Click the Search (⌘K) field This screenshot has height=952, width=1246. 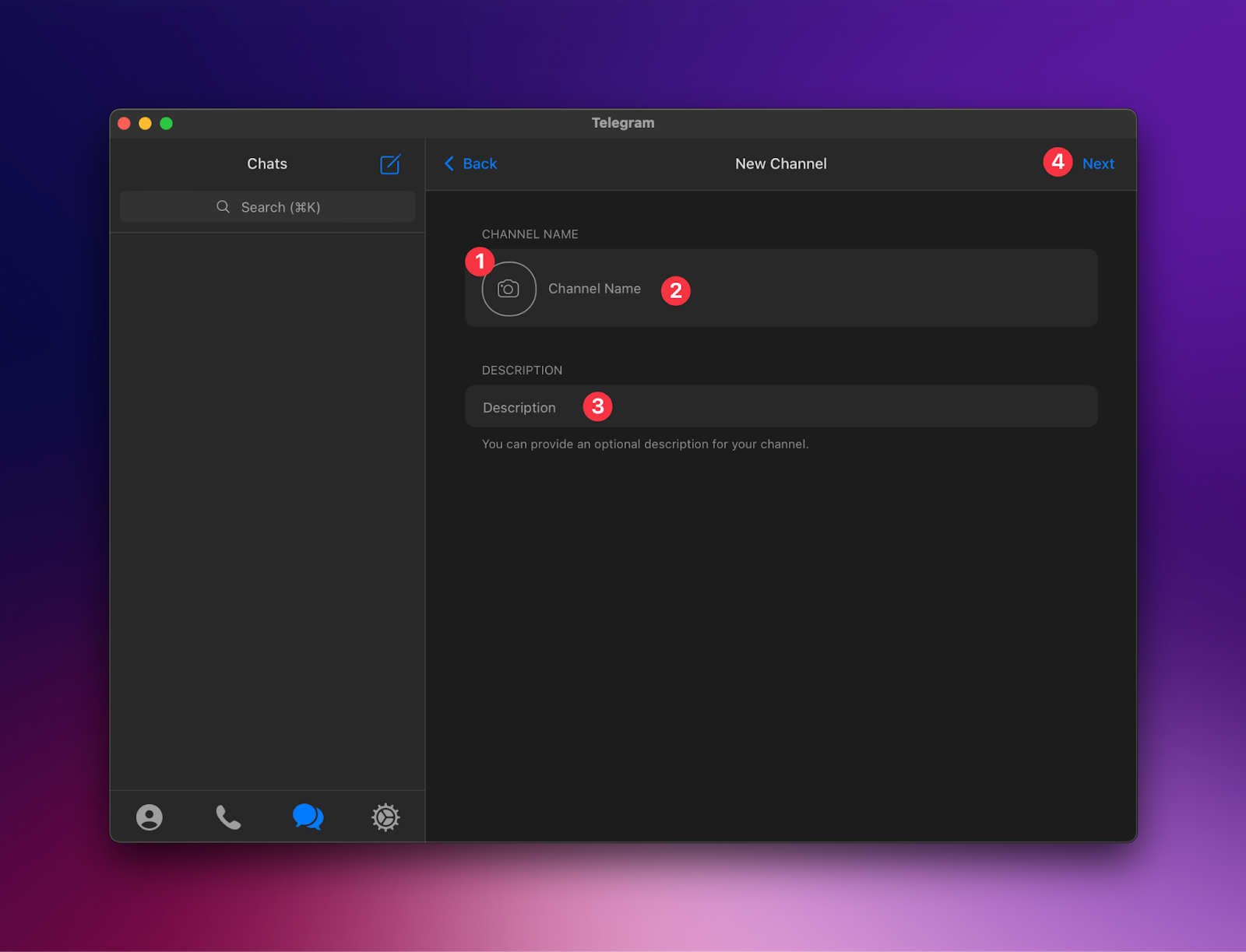coord(280,207)
